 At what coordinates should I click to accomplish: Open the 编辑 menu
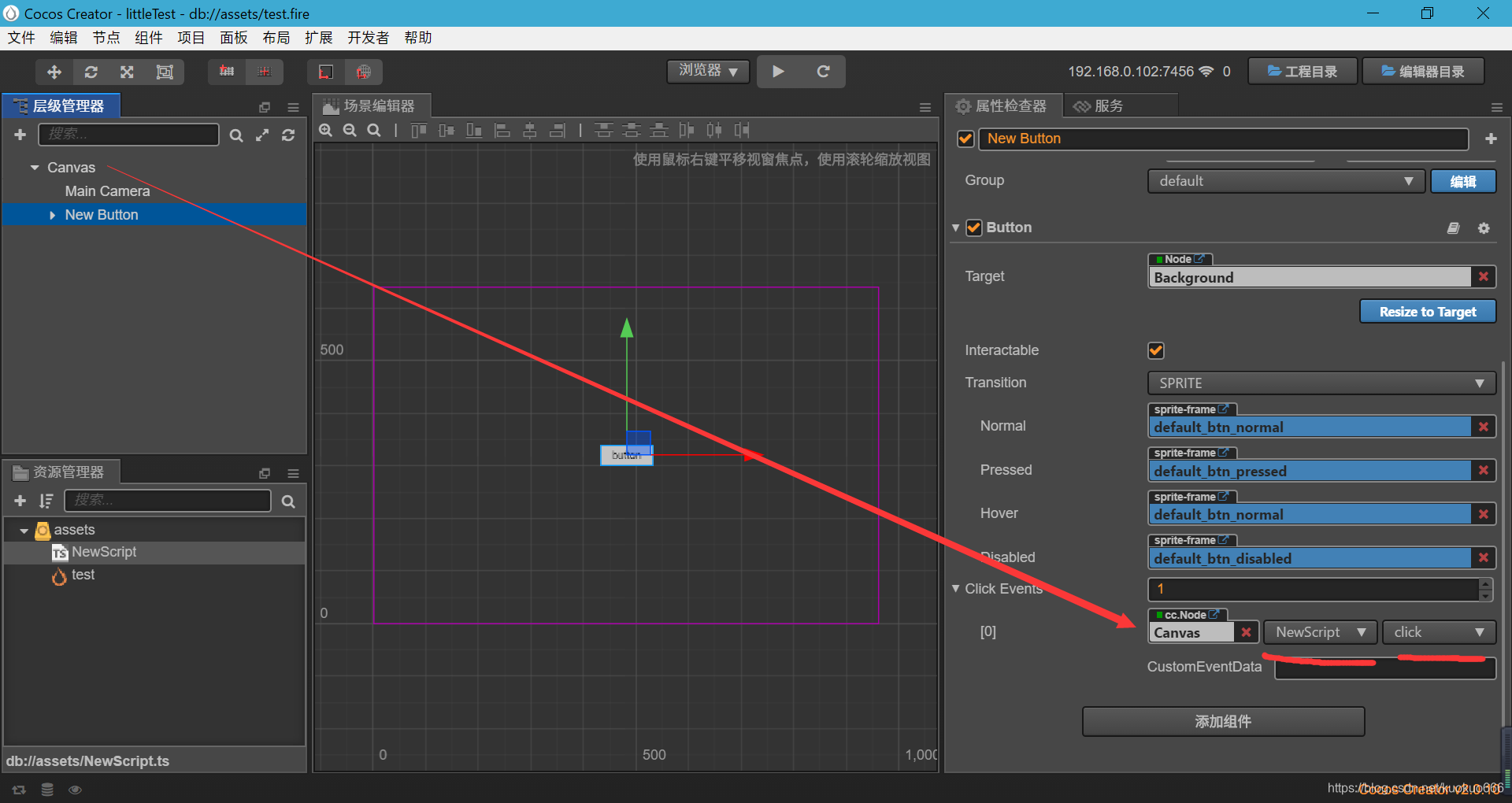coord(64,38)
